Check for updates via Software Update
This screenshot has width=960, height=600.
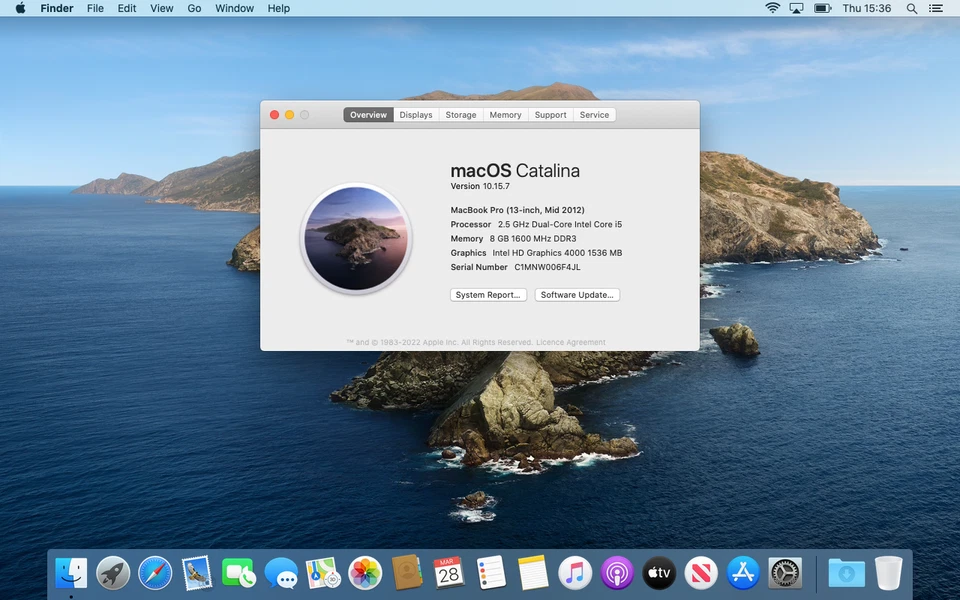pyautogui.click(x=577, y=294)
